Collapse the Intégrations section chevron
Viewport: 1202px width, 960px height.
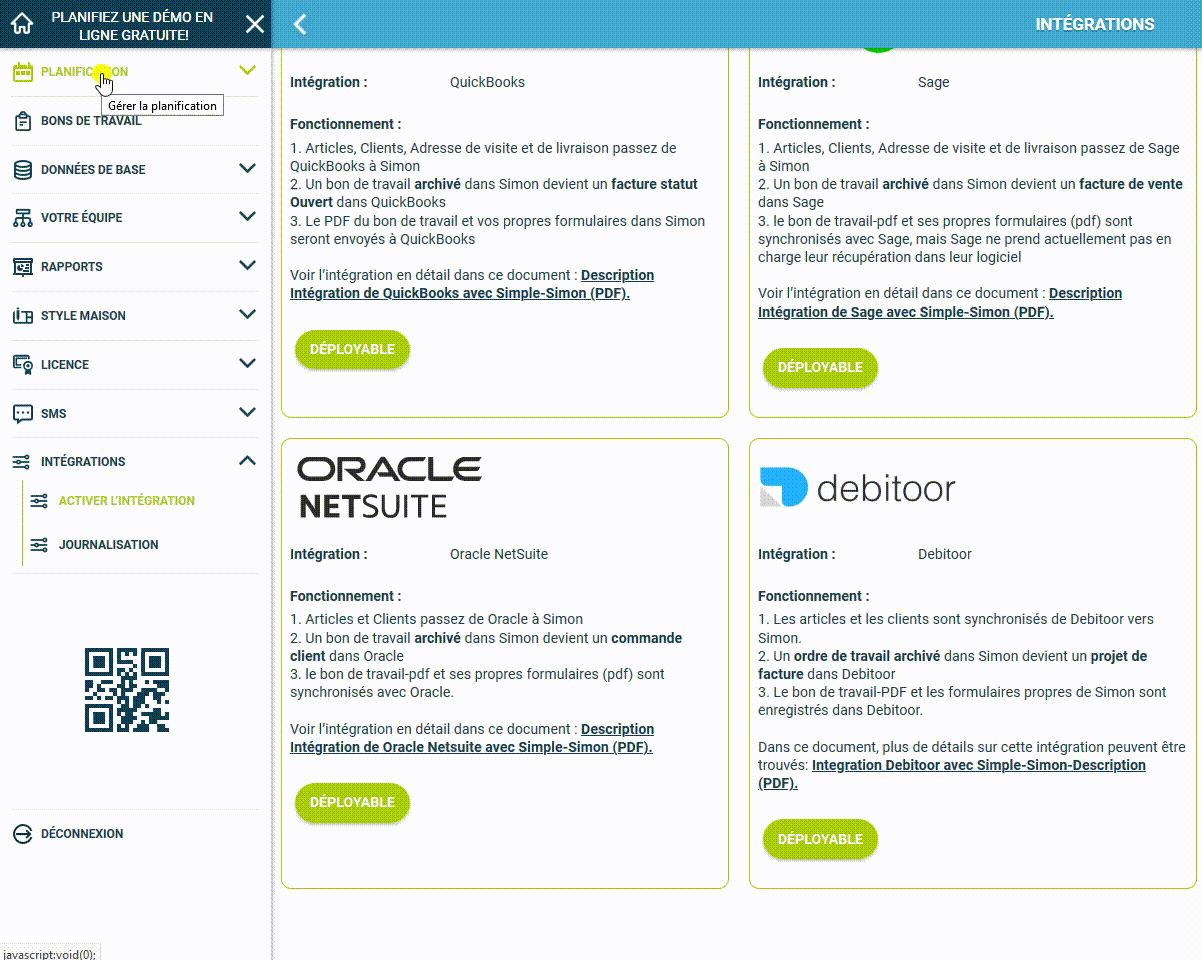[x=248, y=461]
